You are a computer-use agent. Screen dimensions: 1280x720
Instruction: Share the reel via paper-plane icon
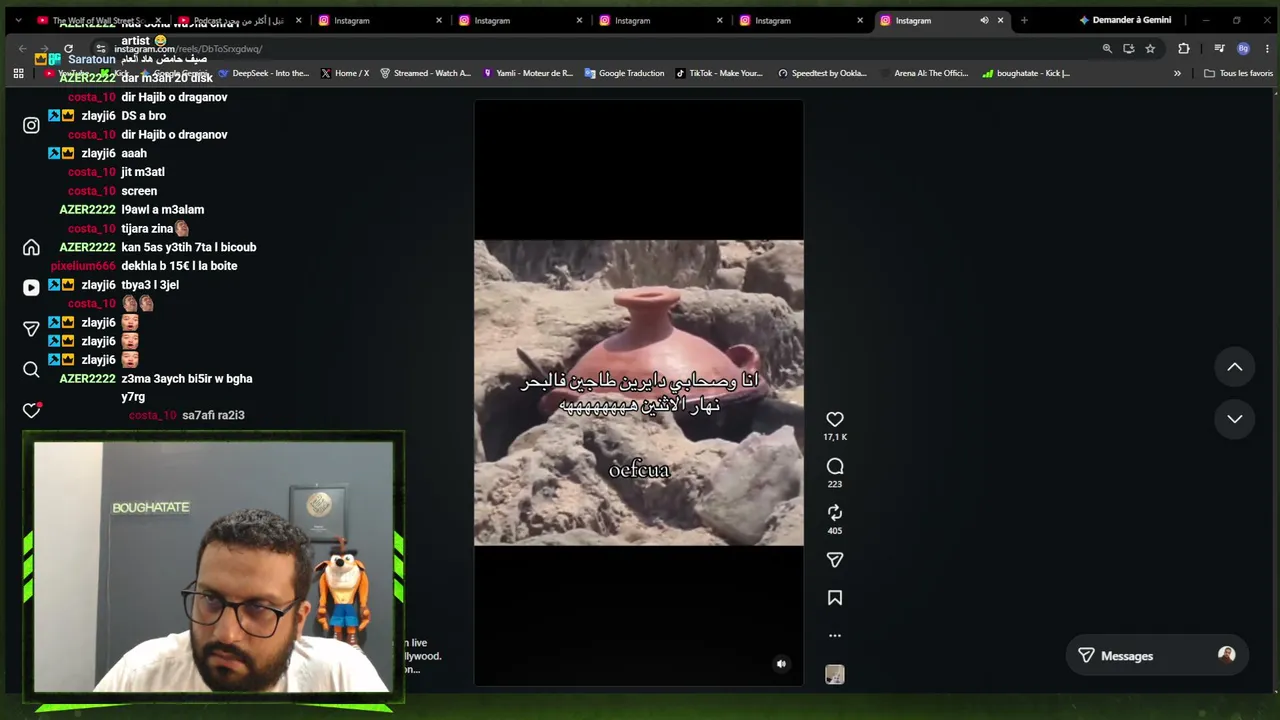tap(835, 560)
